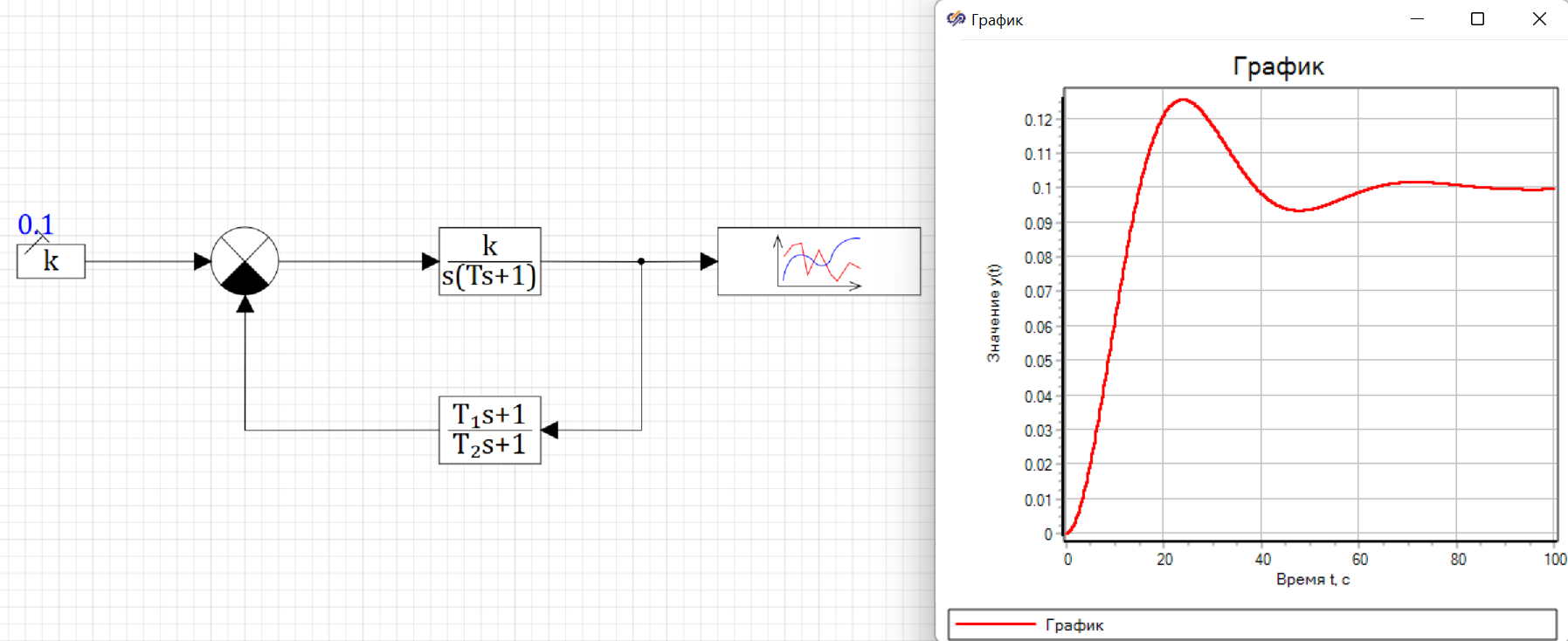Click the X axis tick 60

(1360, 559)
